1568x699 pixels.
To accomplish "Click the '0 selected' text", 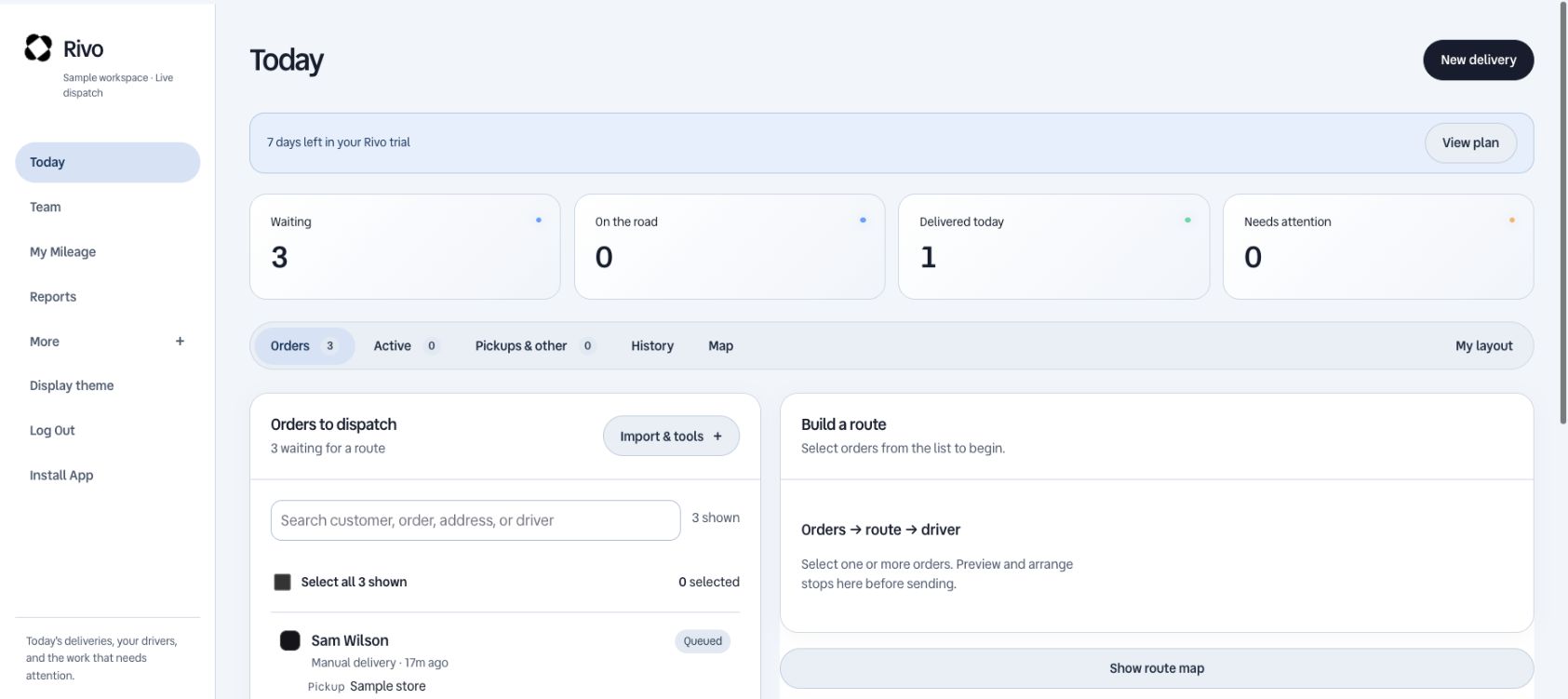I will tap(709, 582).
